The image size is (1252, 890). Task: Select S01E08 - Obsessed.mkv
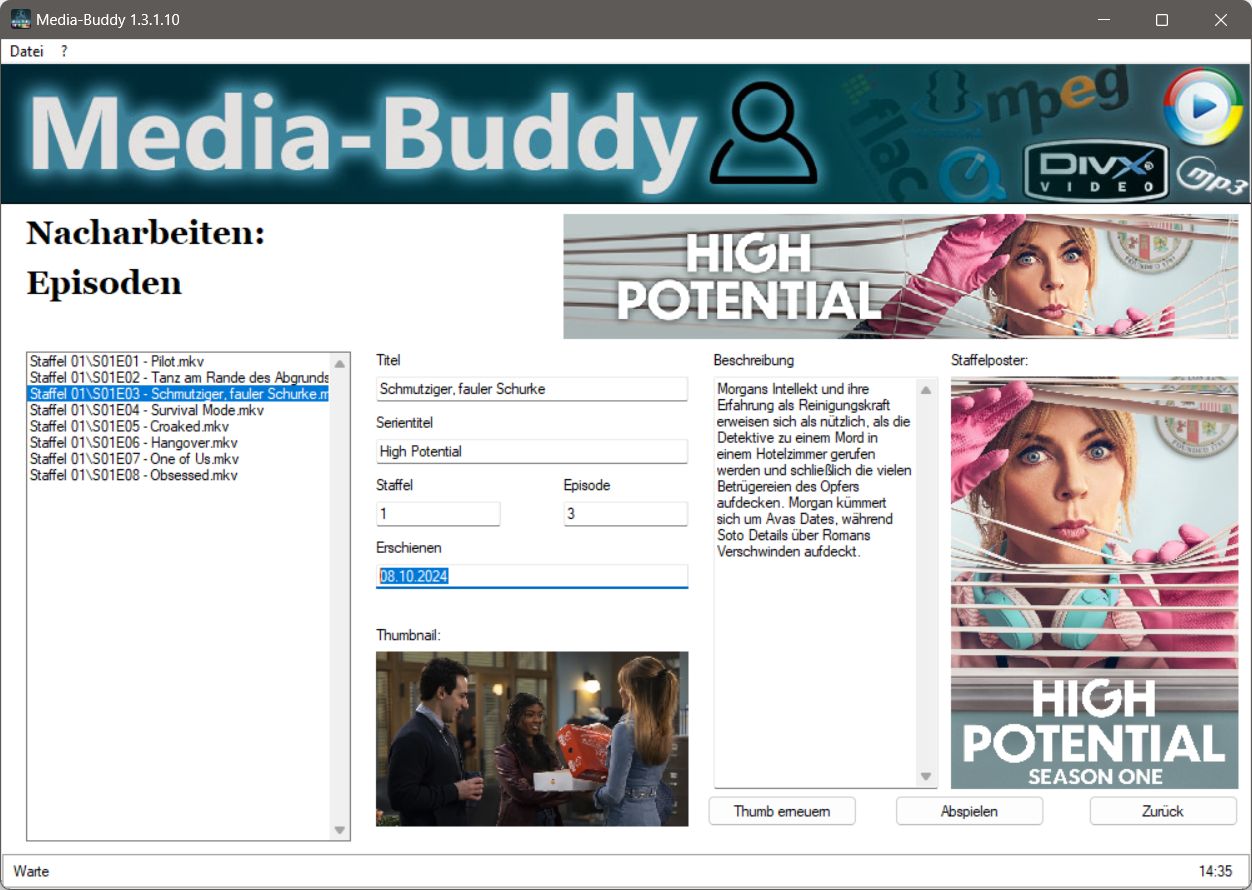(x=179, y=475)
